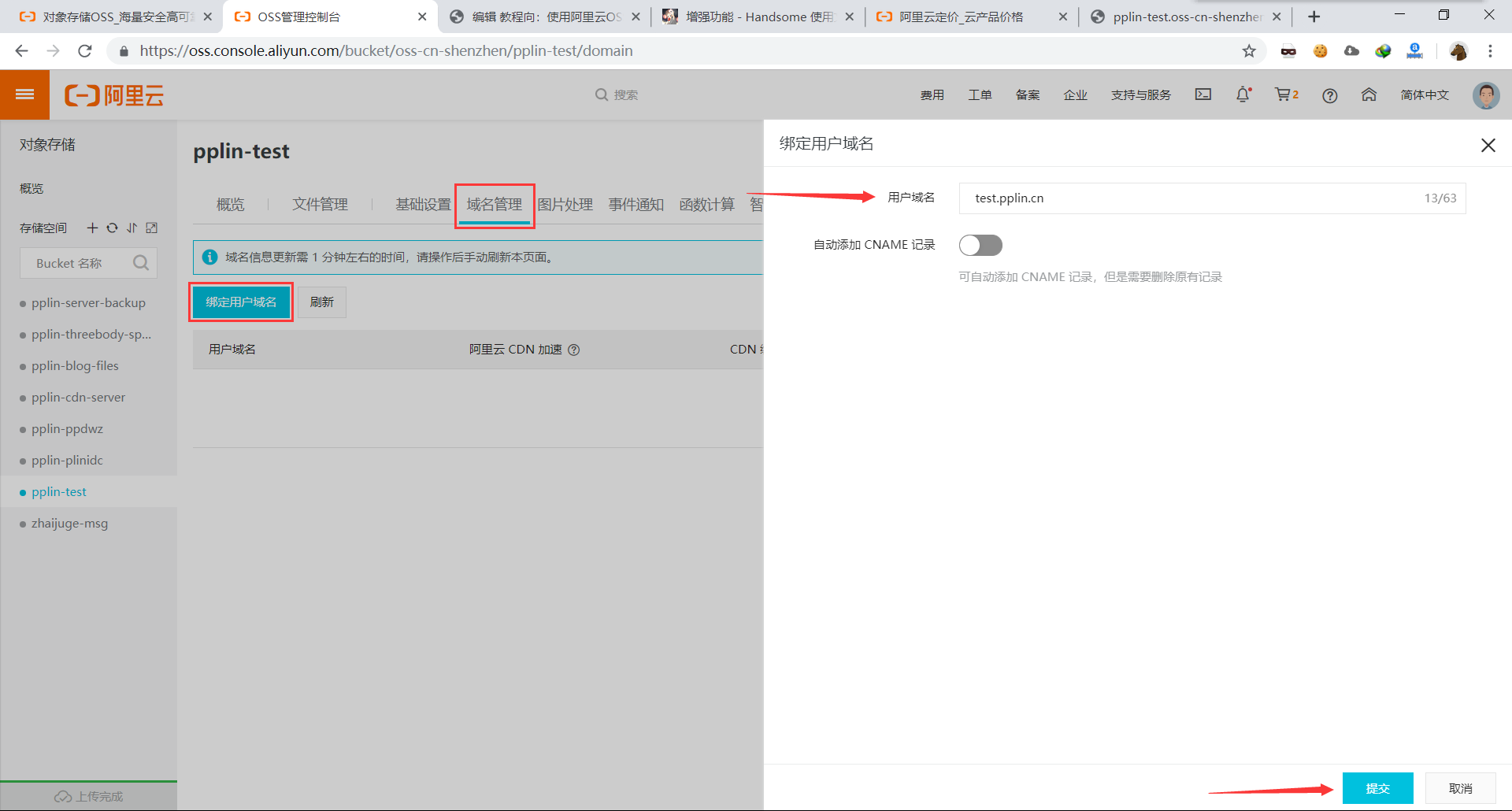Open the user avatar profile menu
This screenshot has width=1512, height=811.
point(1485,94)
